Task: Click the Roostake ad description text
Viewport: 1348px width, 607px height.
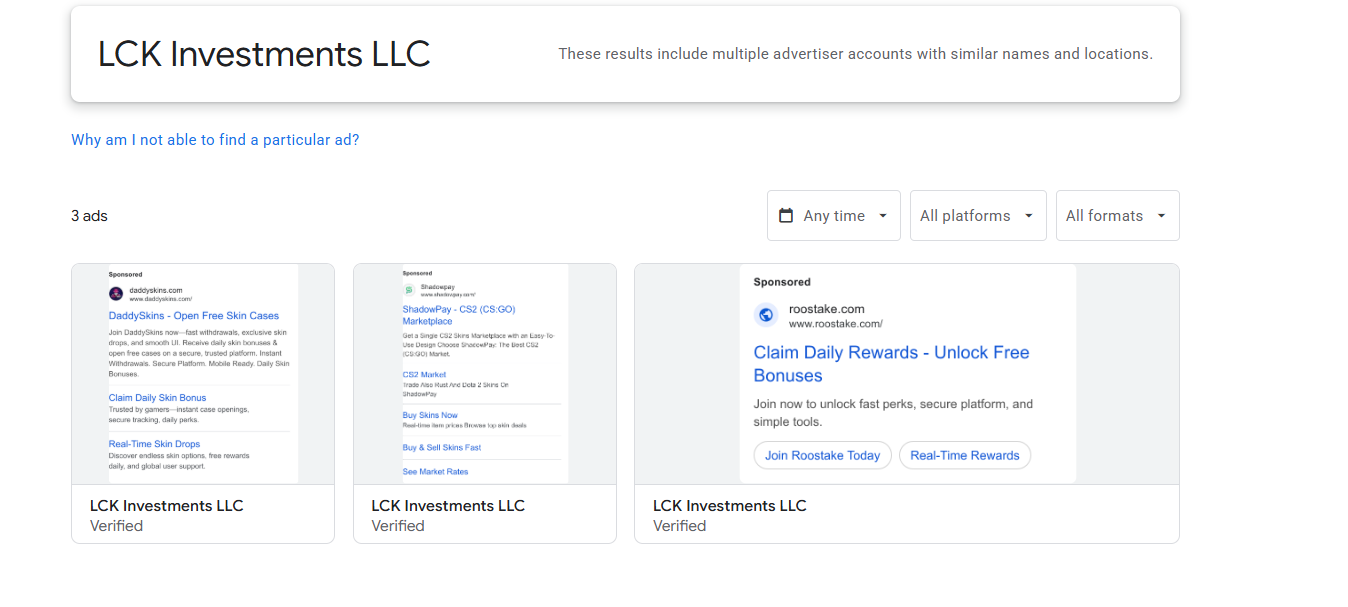Action: pyautogui.click(x=893, y=413)
